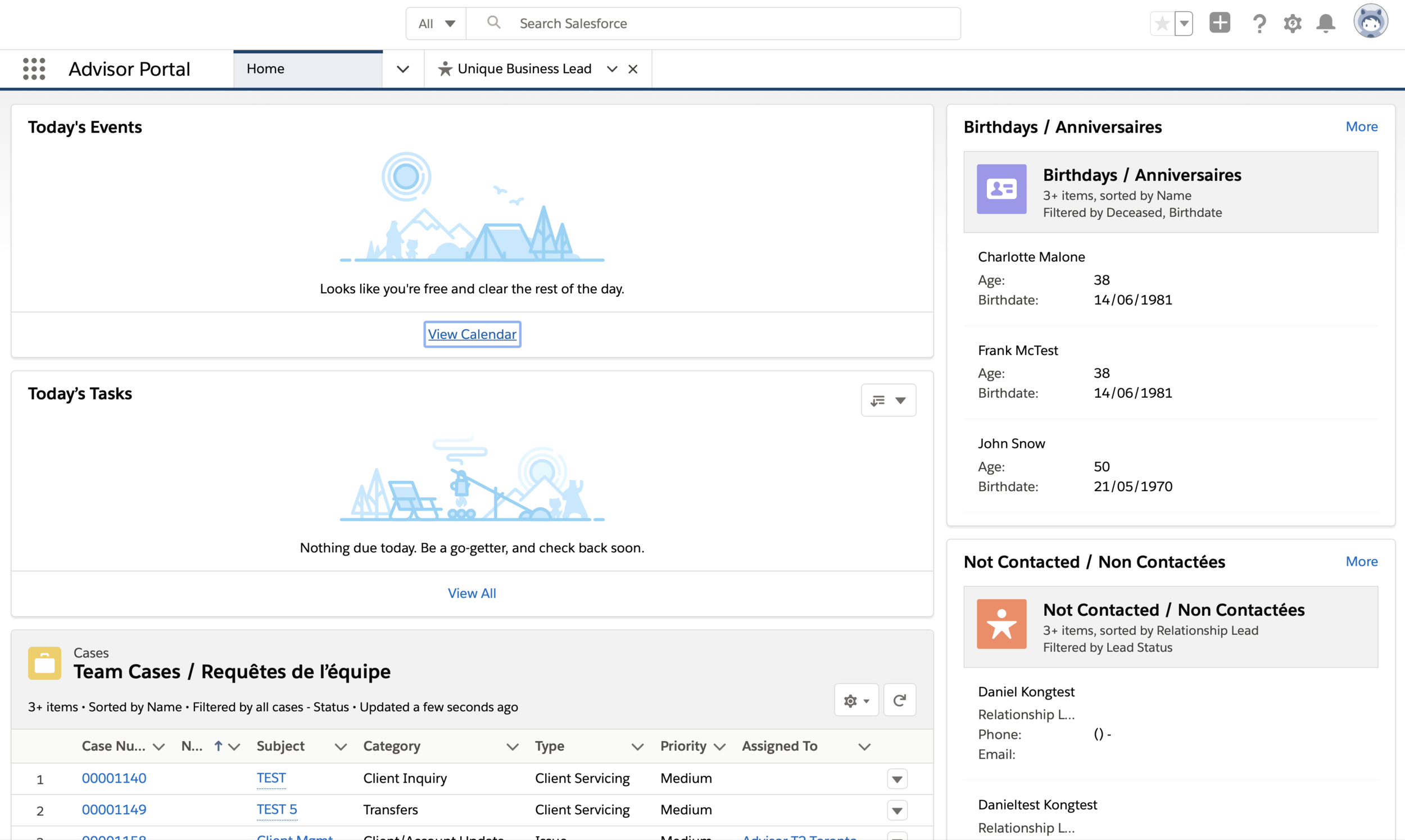Expand the All search scope dropdown
1405x840 pixels.
click(437, 24)
